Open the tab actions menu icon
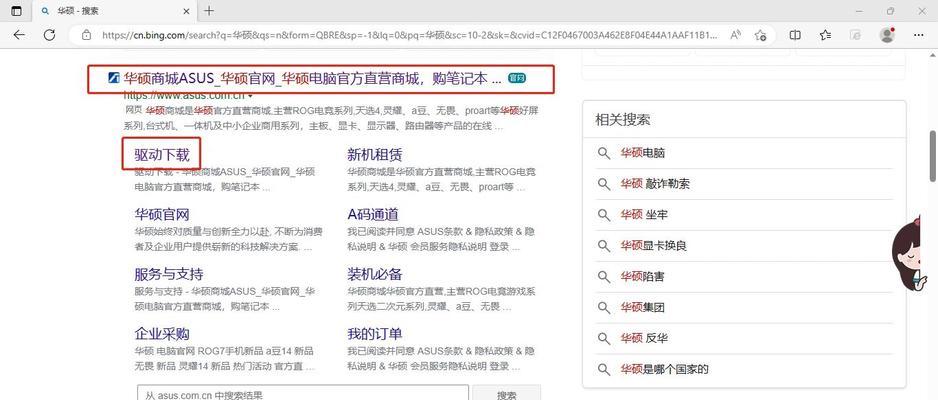Image resolution: width=938 pixels, height=400 pixels. (x=16, y=11)
